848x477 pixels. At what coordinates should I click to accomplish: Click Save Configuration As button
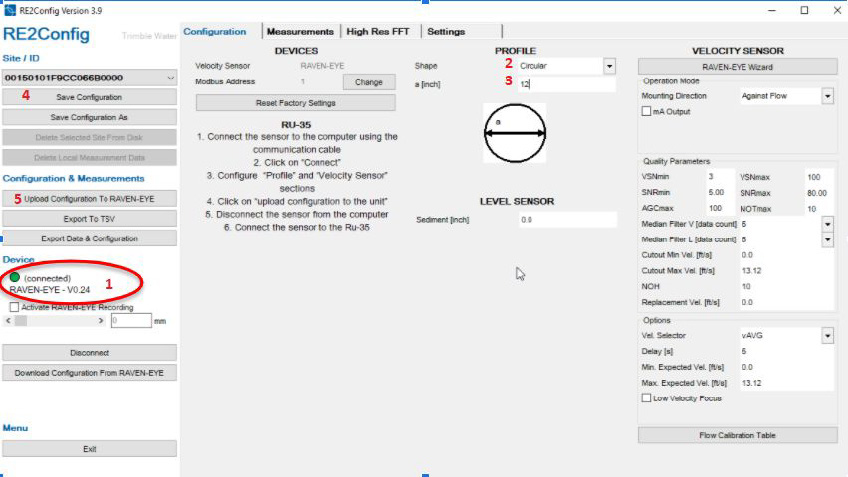coord(89,117)
